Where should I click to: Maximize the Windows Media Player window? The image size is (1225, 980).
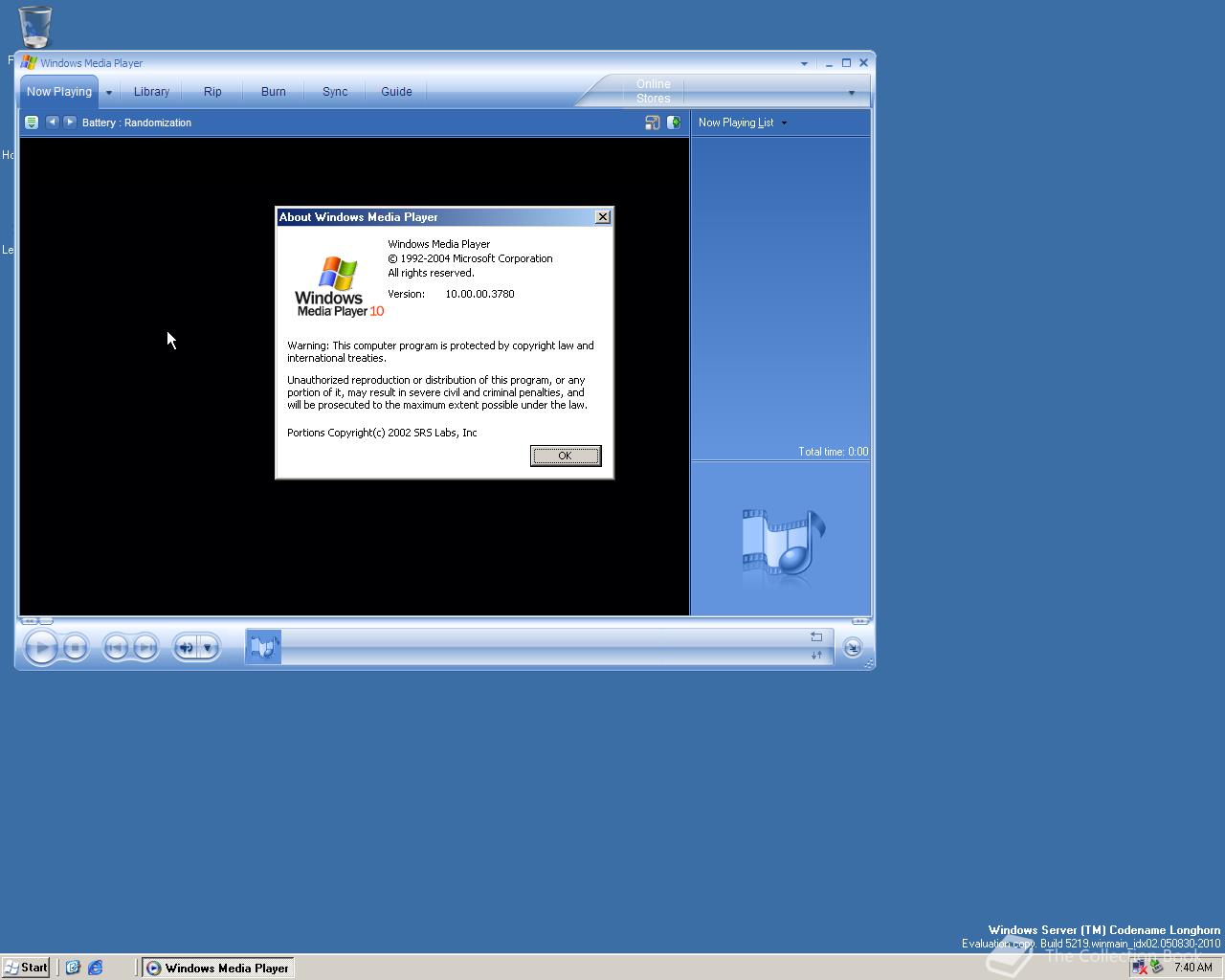(846, 63)
